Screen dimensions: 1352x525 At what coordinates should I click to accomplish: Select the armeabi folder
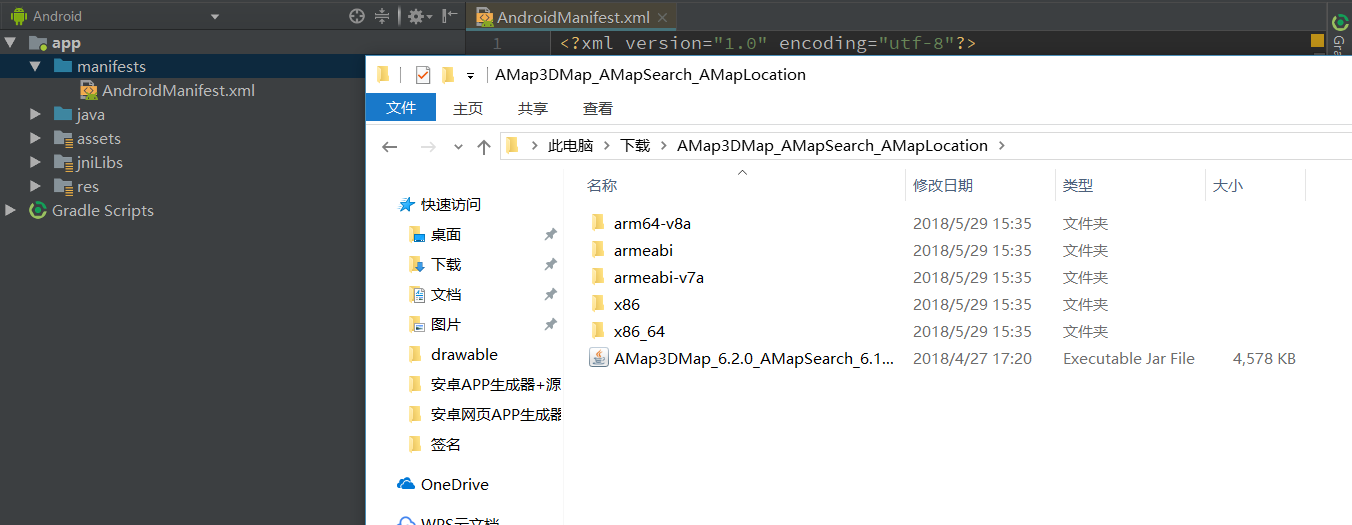(643, 250)
